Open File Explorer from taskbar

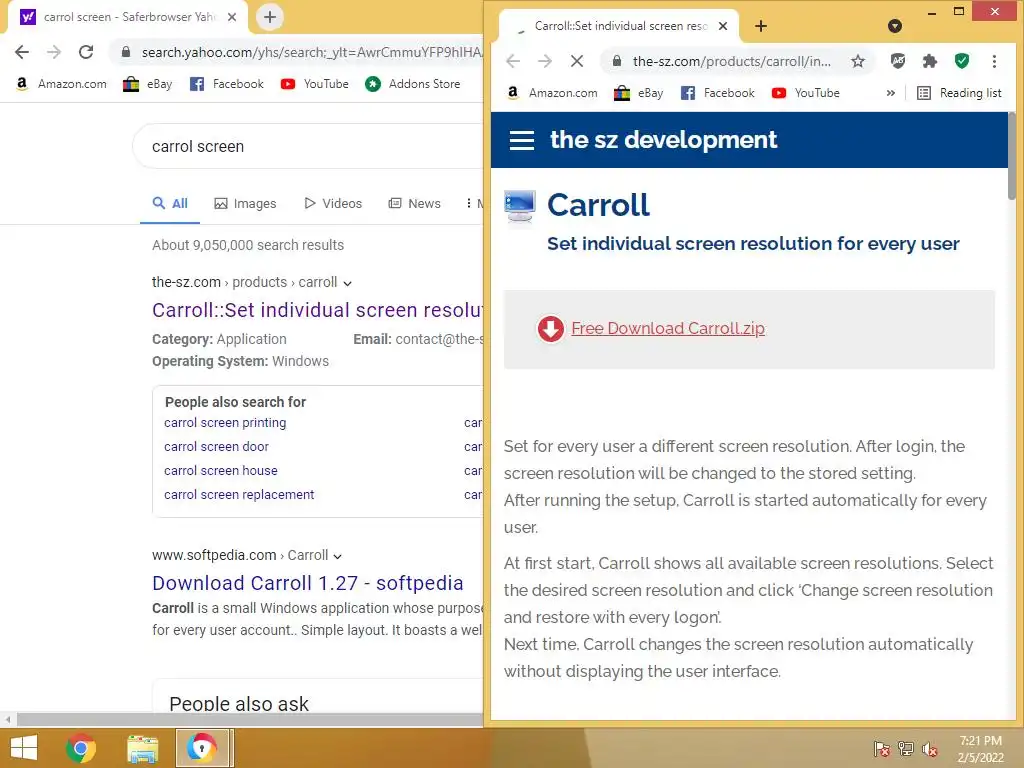[x=142, y=748]
